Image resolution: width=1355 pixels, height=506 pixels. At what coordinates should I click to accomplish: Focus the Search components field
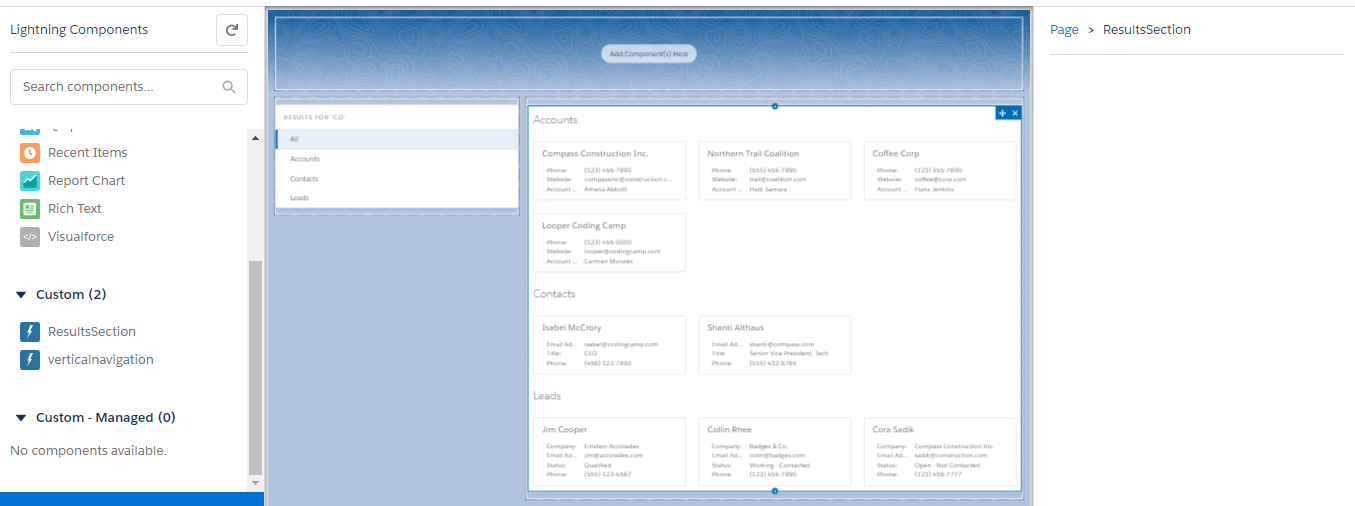129,87
